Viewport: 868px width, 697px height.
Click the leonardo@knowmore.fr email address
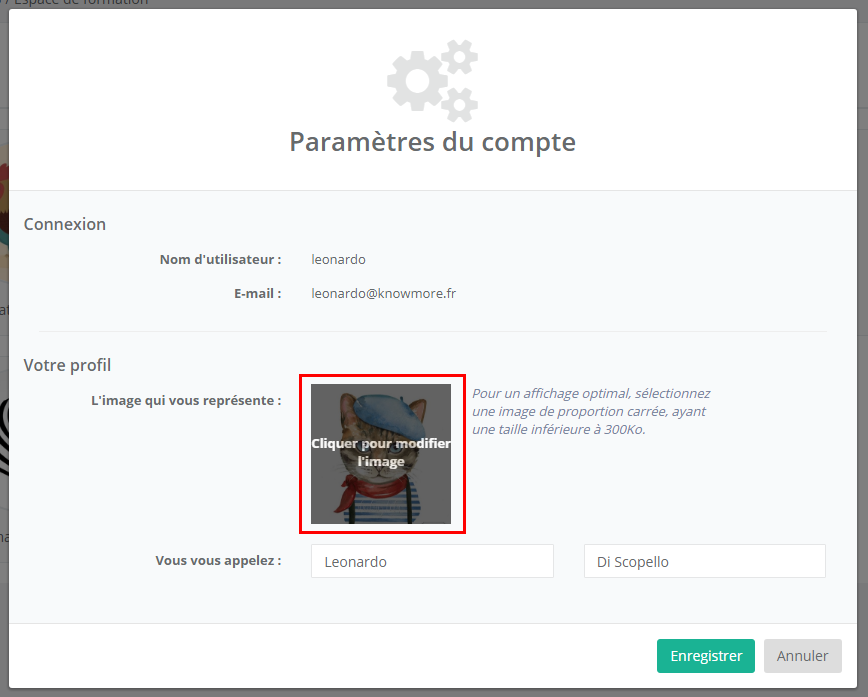(383, 294)
